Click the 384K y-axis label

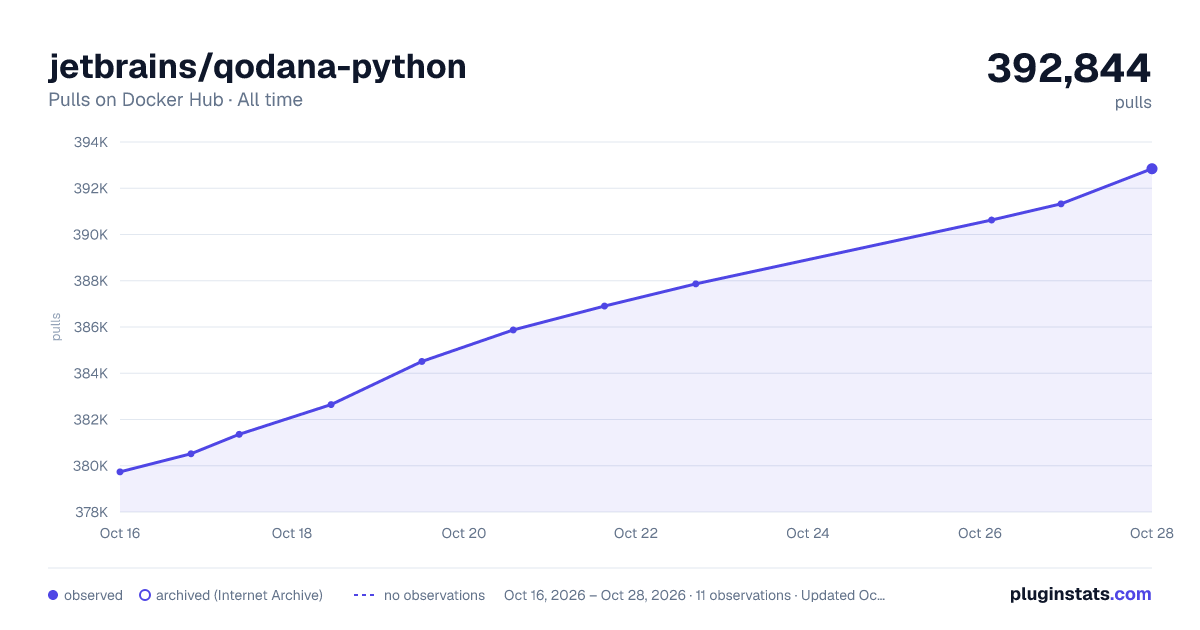90,373
